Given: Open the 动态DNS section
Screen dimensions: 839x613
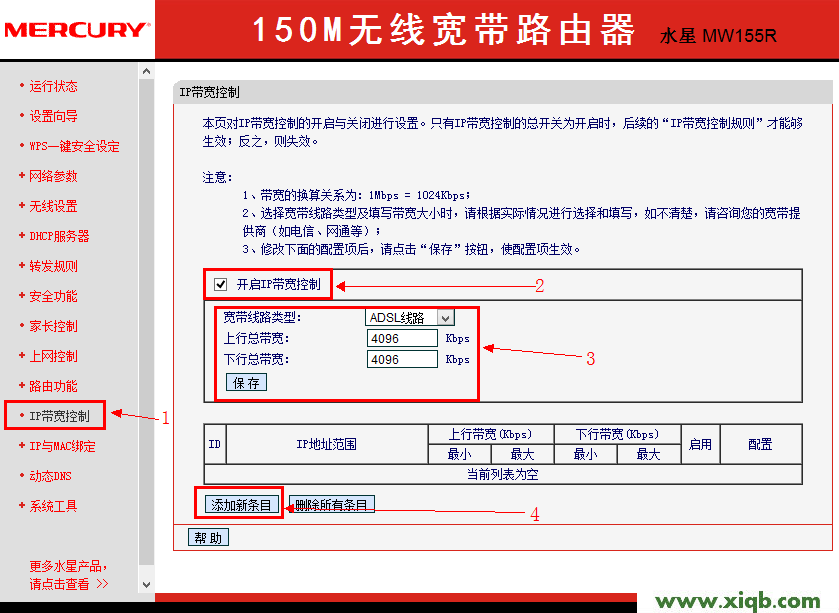Looking at the screenshot, I should click(x=51, y=475).
